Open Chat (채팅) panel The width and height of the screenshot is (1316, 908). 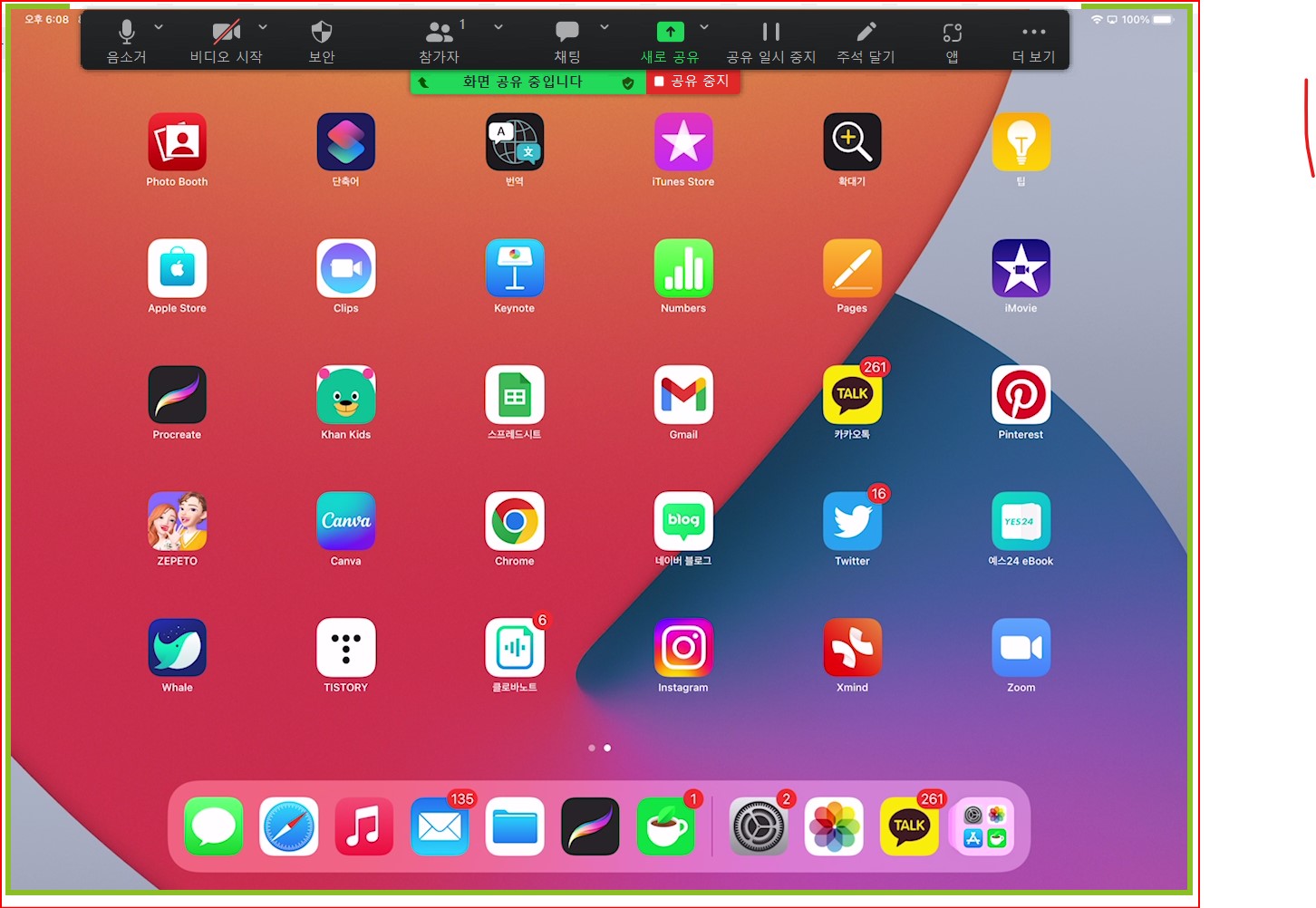(x=567, y=42)
